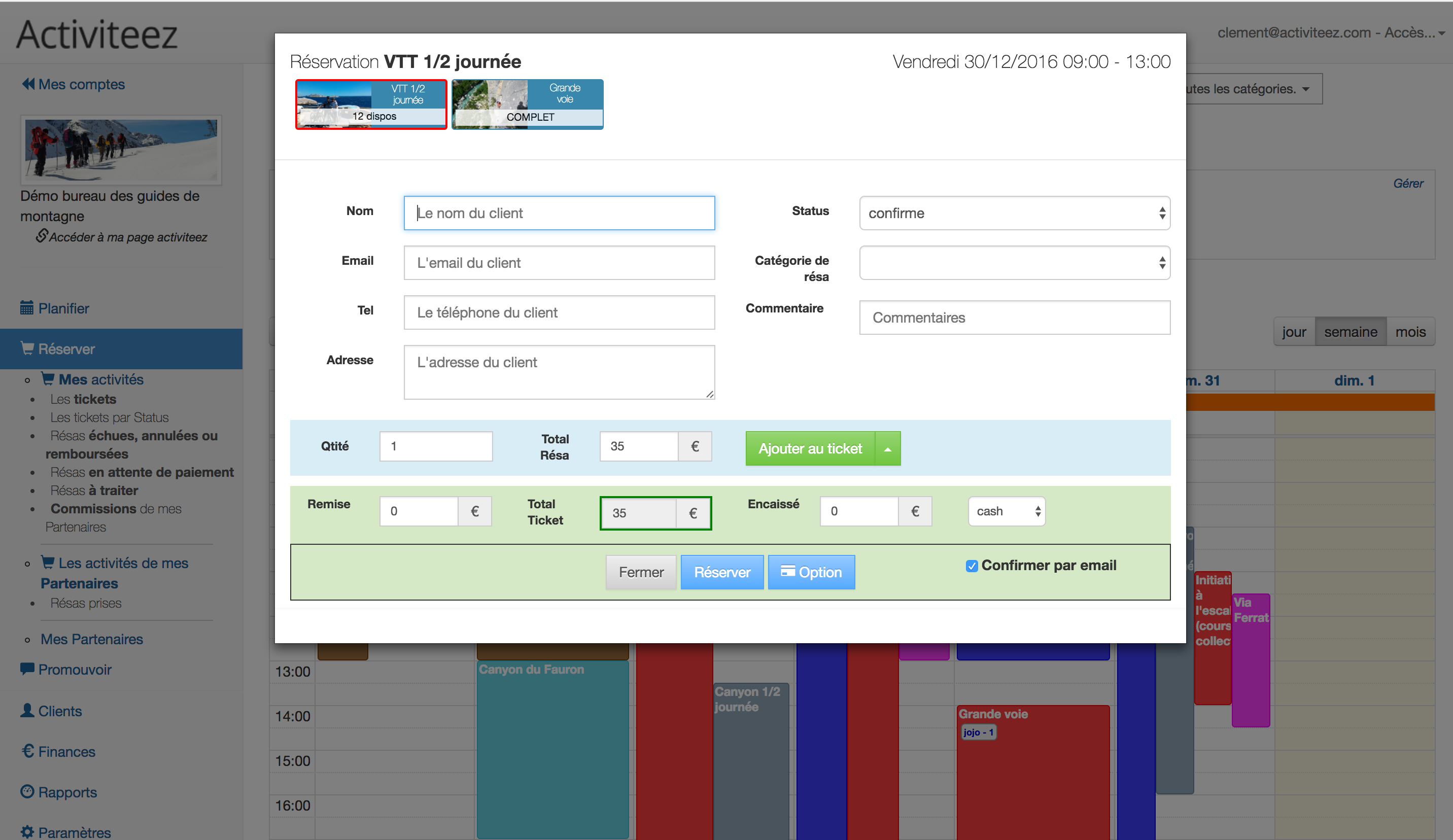Click the Fermer button
The height and width of the screenshot is (840, 1453).
pyautogui.click(x=641, y=573)
